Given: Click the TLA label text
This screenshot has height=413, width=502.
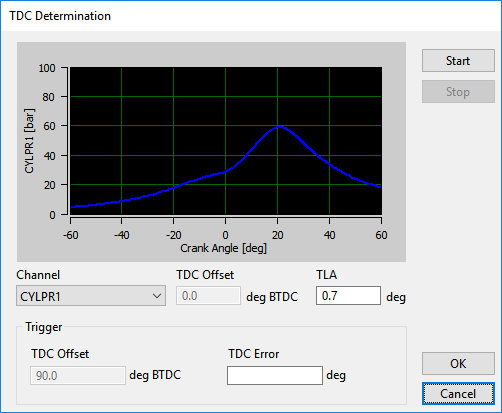Looking at the screenshot, I should pos(327,275).
